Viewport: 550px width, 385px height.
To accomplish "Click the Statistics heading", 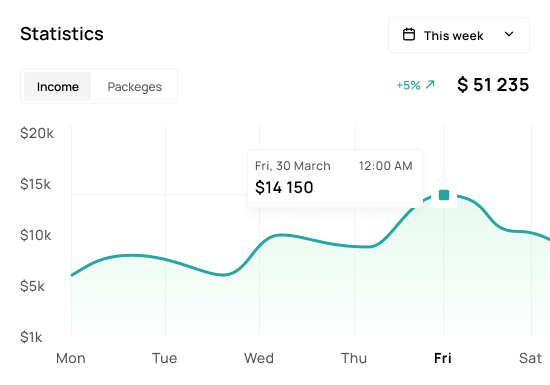I will click(62, 34).
